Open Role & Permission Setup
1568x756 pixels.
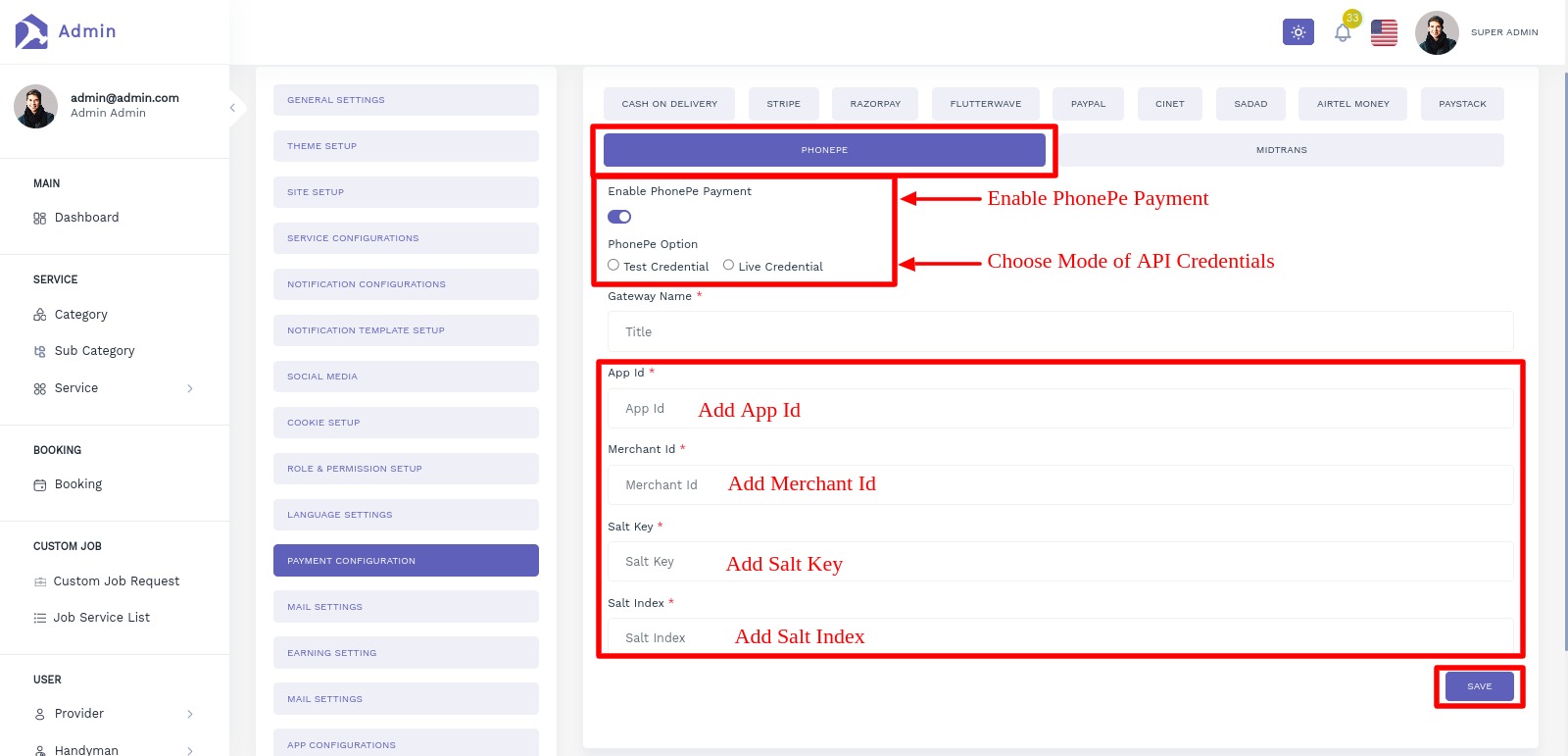406,469
